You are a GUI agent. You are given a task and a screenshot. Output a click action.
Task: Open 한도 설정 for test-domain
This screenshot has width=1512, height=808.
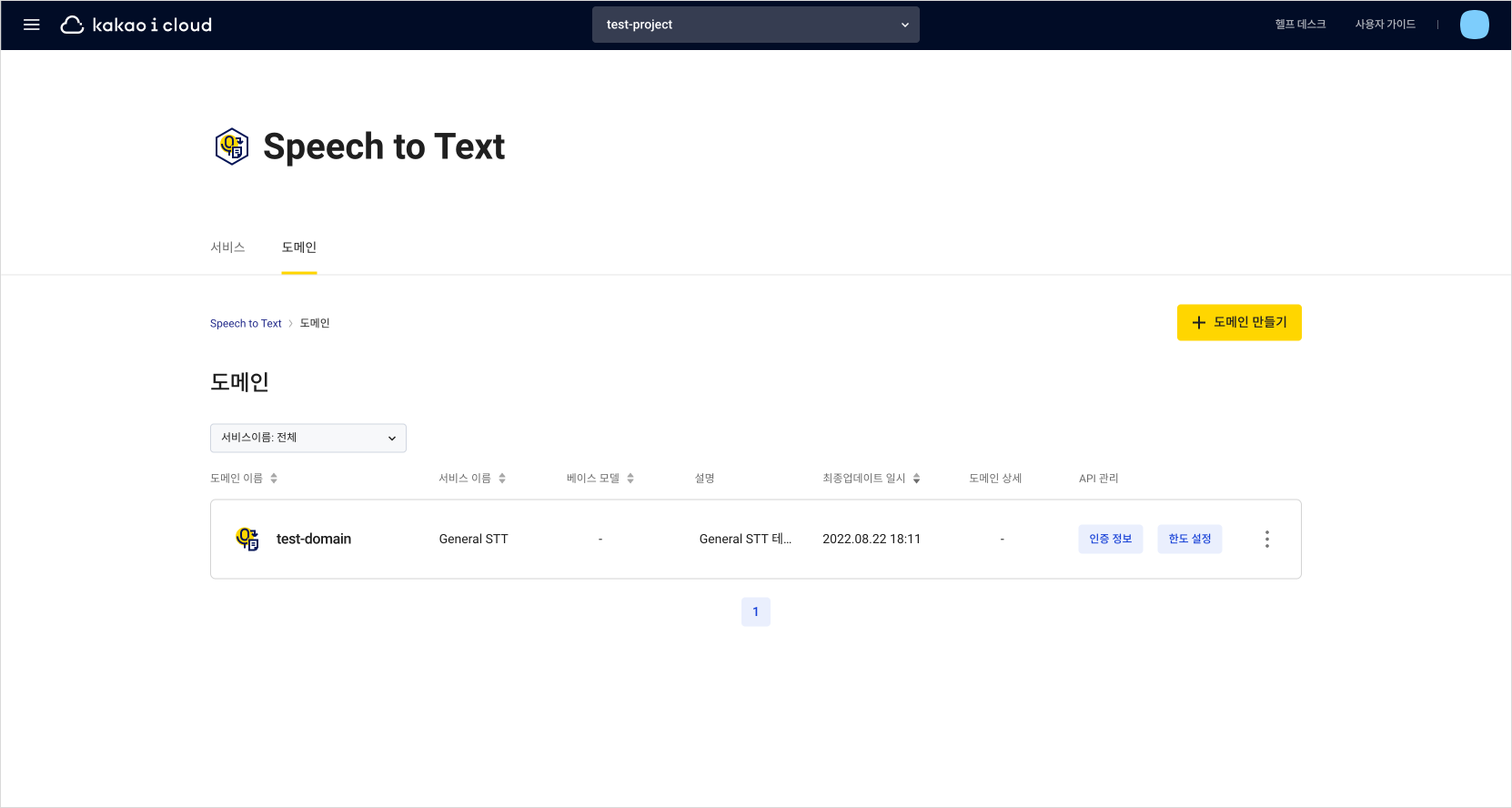[1190, 539]
